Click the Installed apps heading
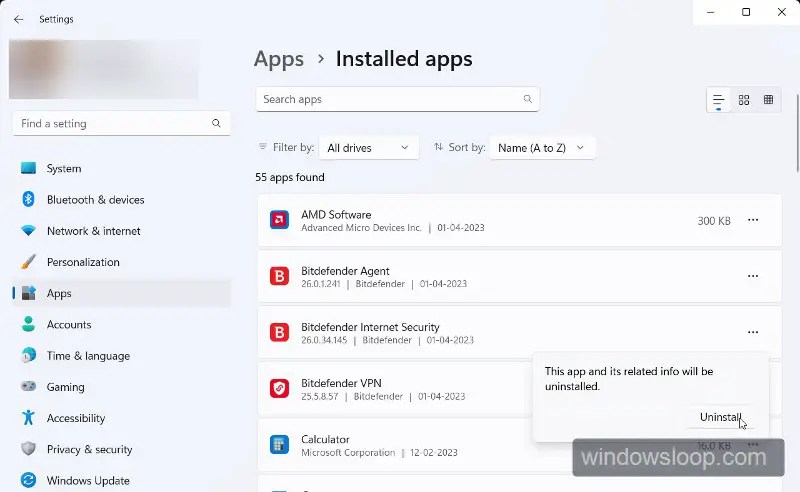The width and height of the screenshot is (800, 492). (404, 59)
